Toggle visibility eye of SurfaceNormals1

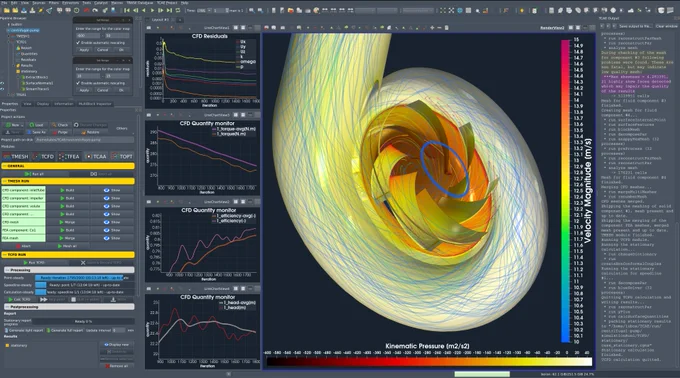point(2,83)
